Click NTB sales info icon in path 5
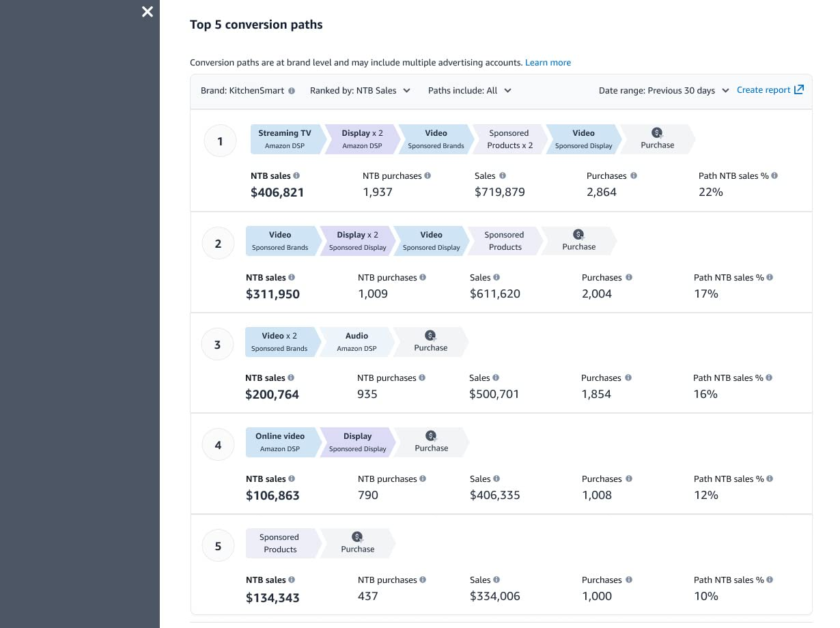 pyautogui.click(x=291, y=580)
